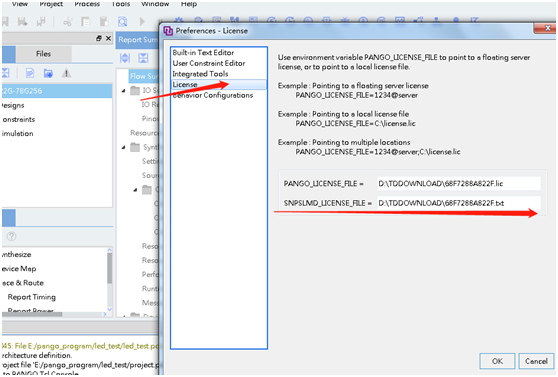Select Built-in Text Editor preferences category
558x377 pixels.
(x=203, y=52)
